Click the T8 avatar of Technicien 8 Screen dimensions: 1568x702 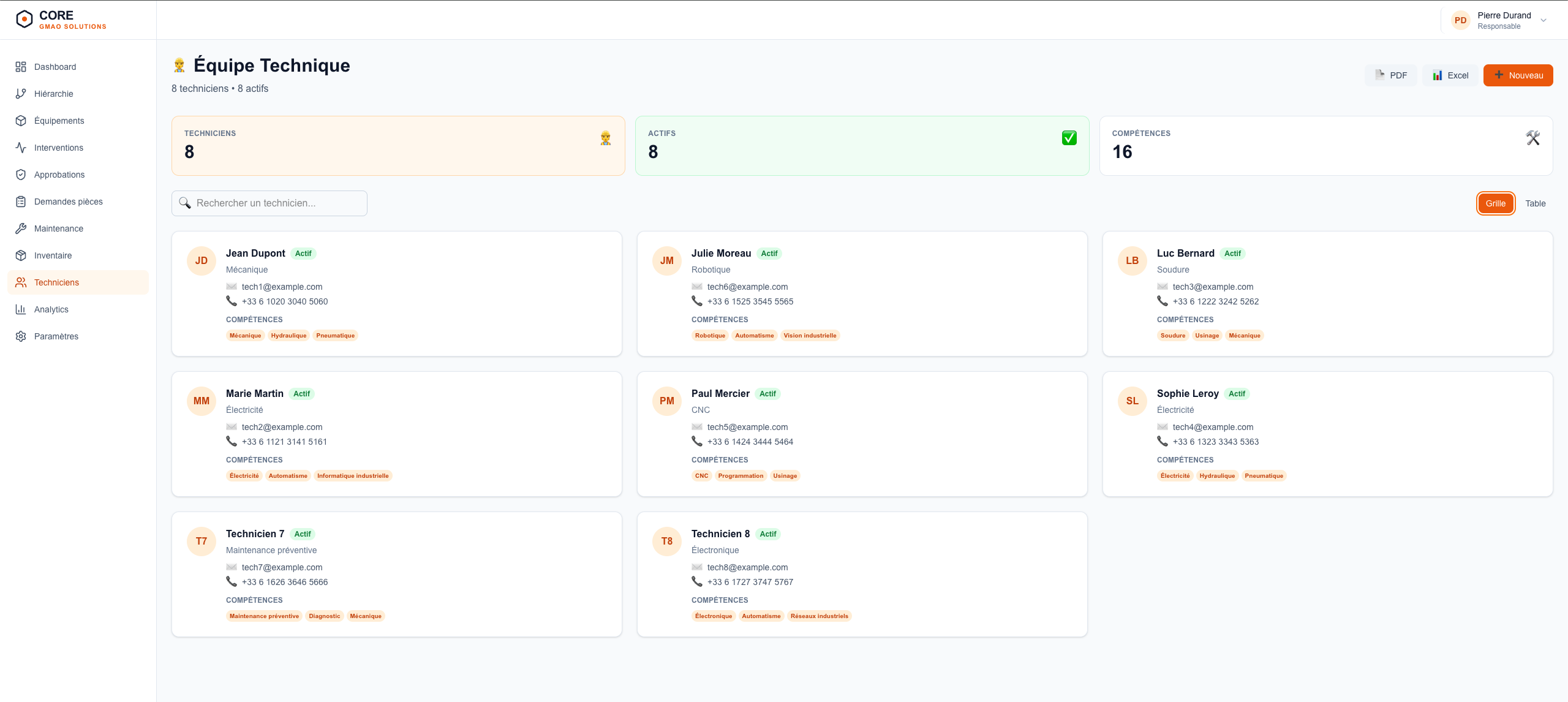coord(667,542)
